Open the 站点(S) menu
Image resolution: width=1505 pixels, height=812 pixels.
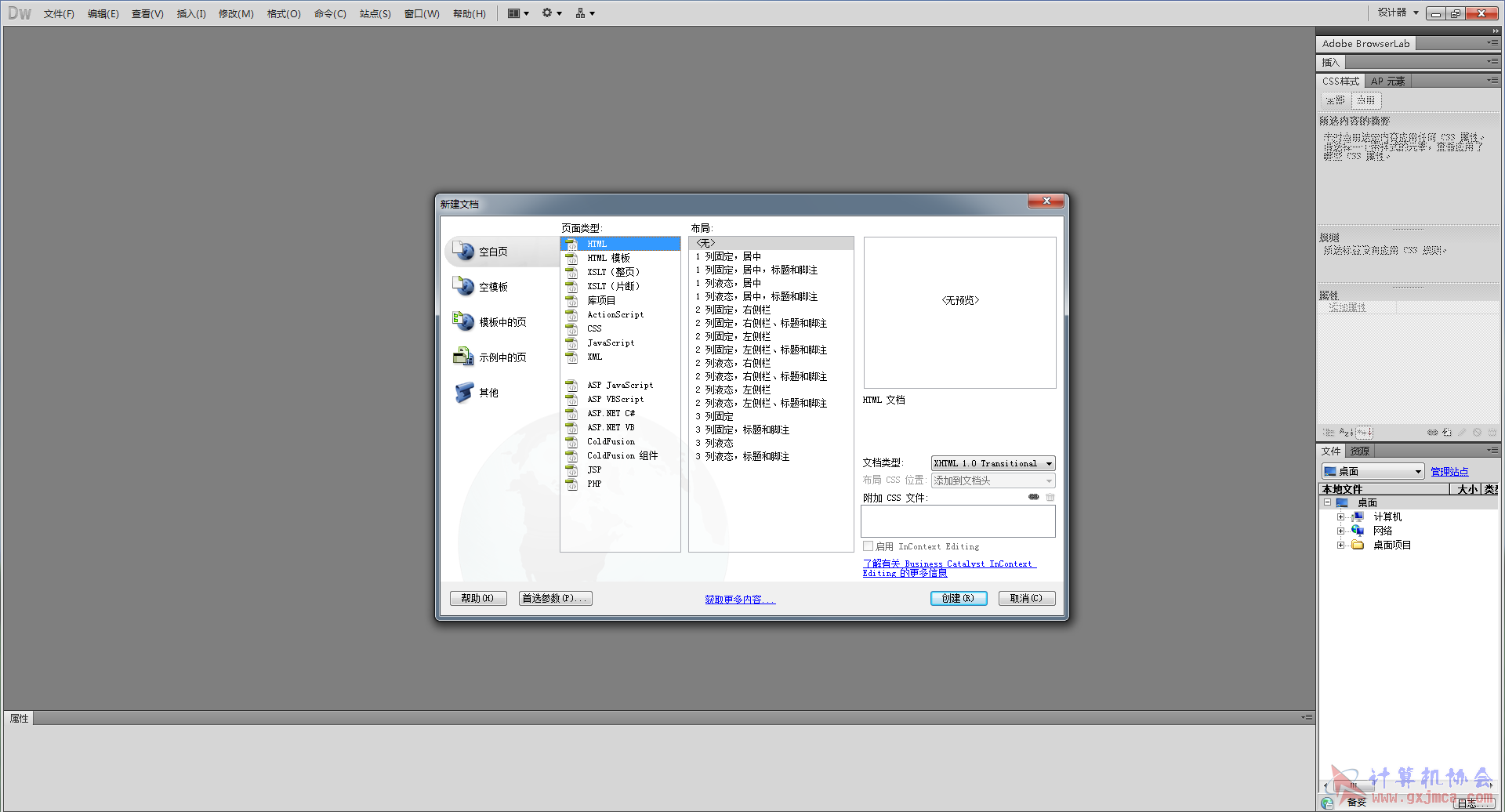coord(375,13)
